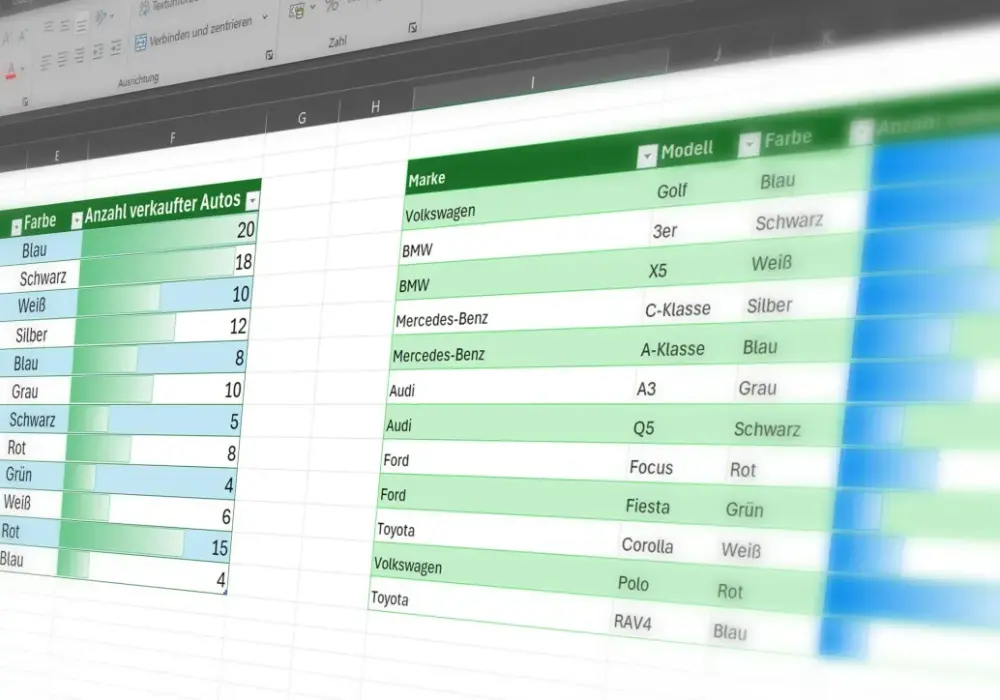The width and height of the screenshot is (1000, 700).
Task: Select the cell with value 18
Action: coord(167,265)
